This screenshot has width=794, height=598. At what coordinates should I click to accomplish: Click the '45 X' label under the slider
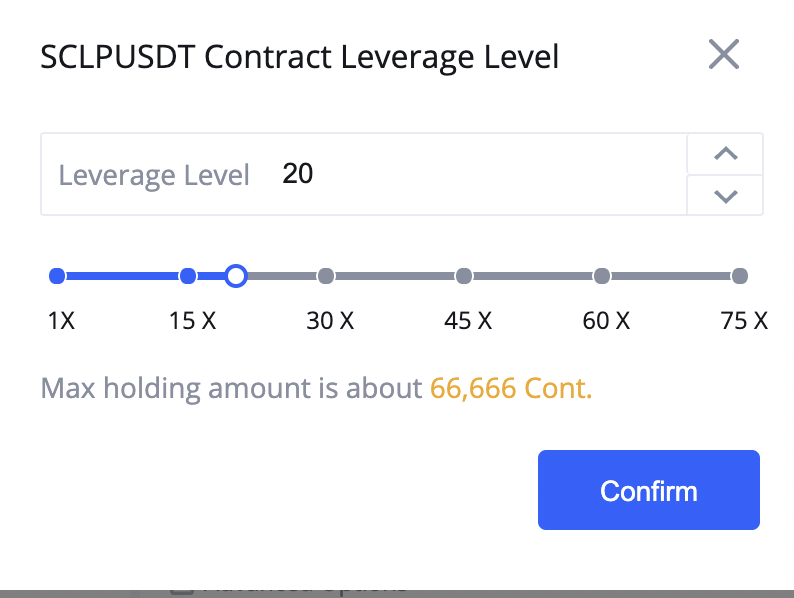point(468,321)
